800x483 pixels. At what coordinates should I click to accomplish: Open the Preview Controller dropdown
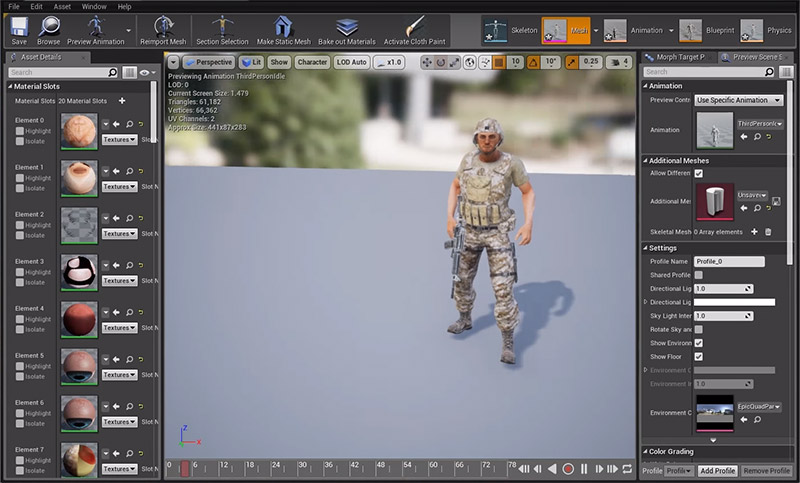[739, 100]
